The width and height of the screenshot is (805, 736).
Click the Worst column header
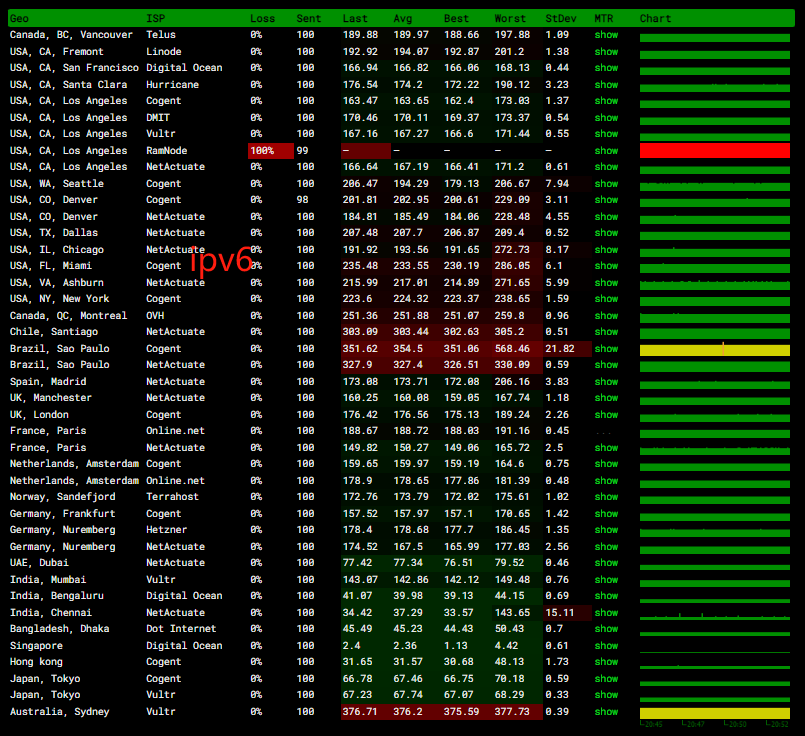[510, 18]
